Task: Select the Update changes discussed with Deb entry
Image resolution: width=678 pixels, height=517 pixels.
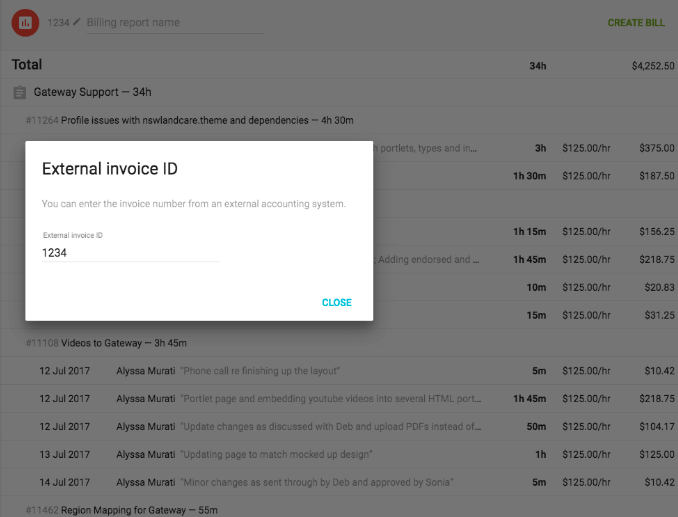Action: (339, 427)
